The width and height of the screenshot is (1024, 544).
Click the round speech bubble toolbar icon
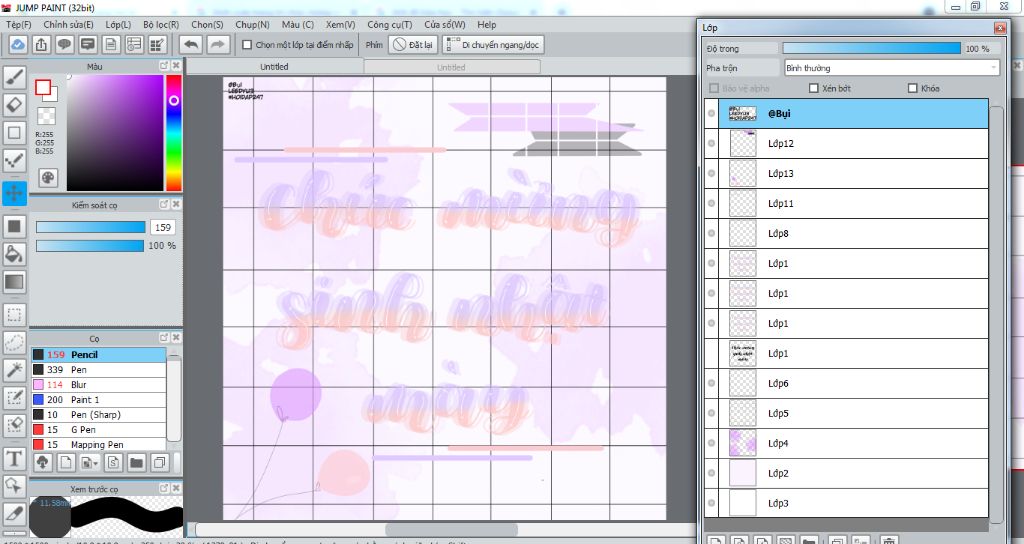[64, 44]
